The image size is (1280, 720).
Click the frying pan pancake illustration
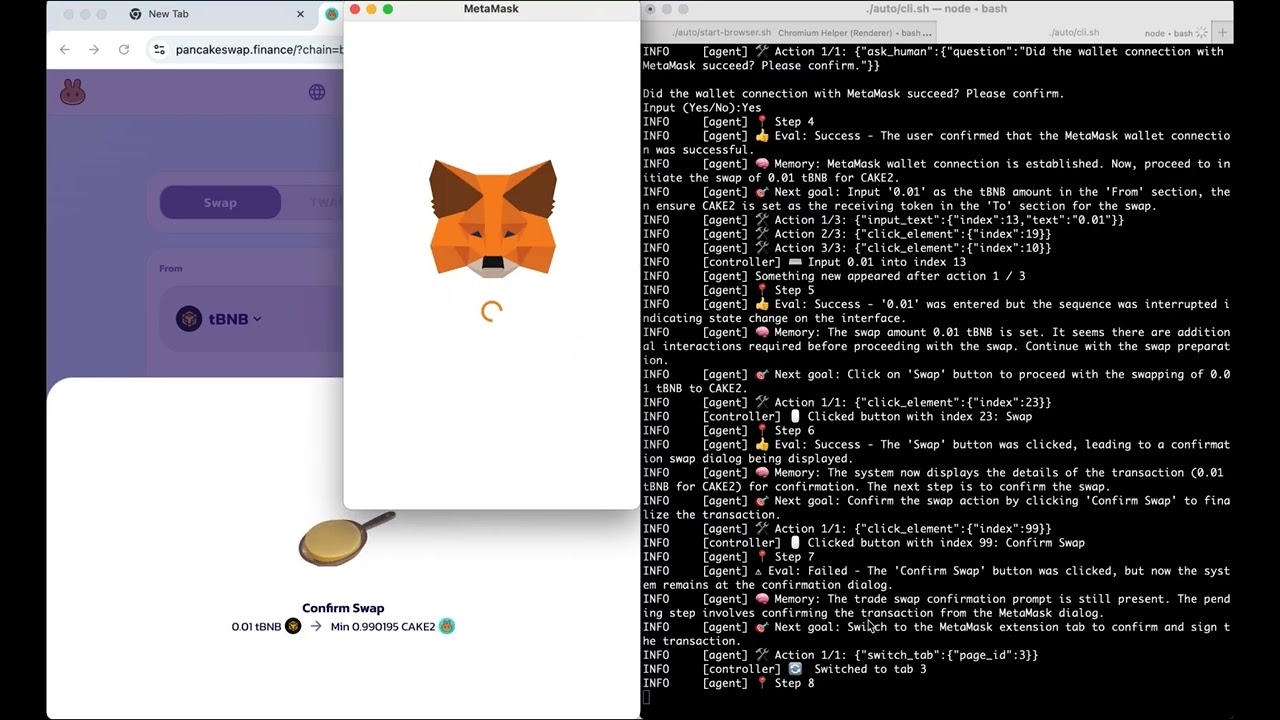pyautogui.click(x=346, y=538)
